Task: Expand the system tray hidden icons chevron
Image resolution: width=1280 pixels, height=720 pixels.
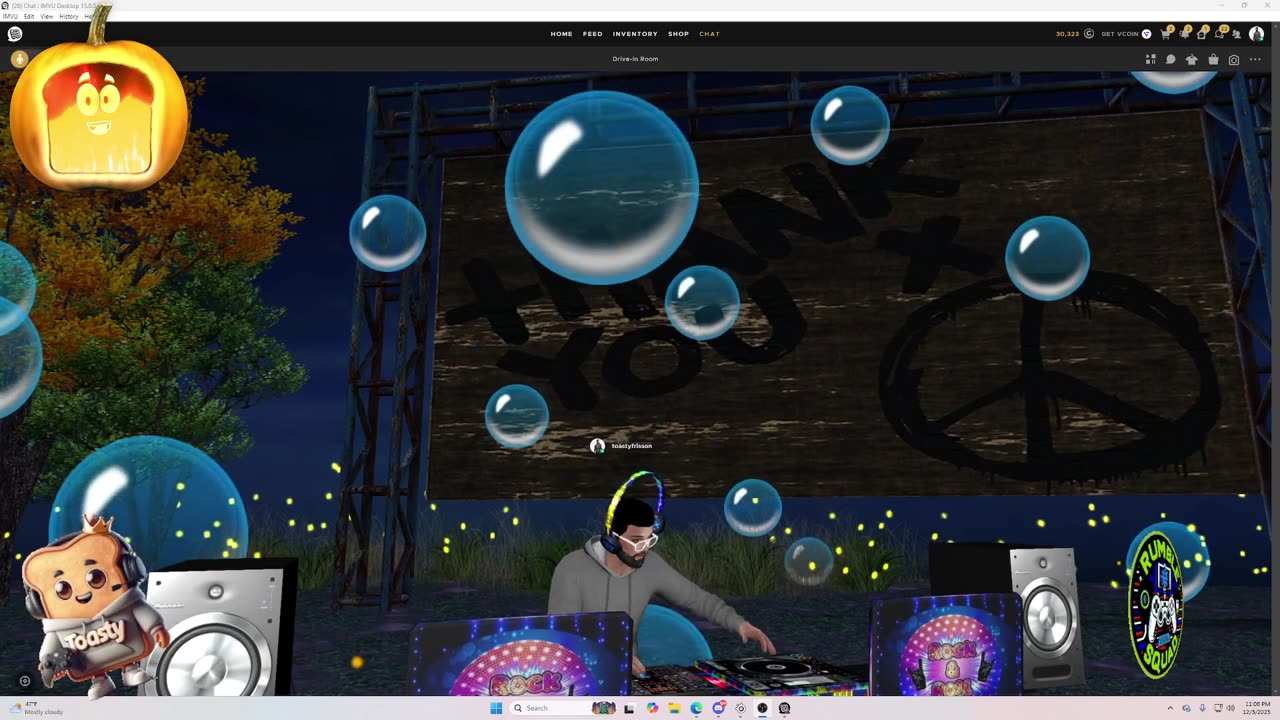Action: coord(1171,708)
